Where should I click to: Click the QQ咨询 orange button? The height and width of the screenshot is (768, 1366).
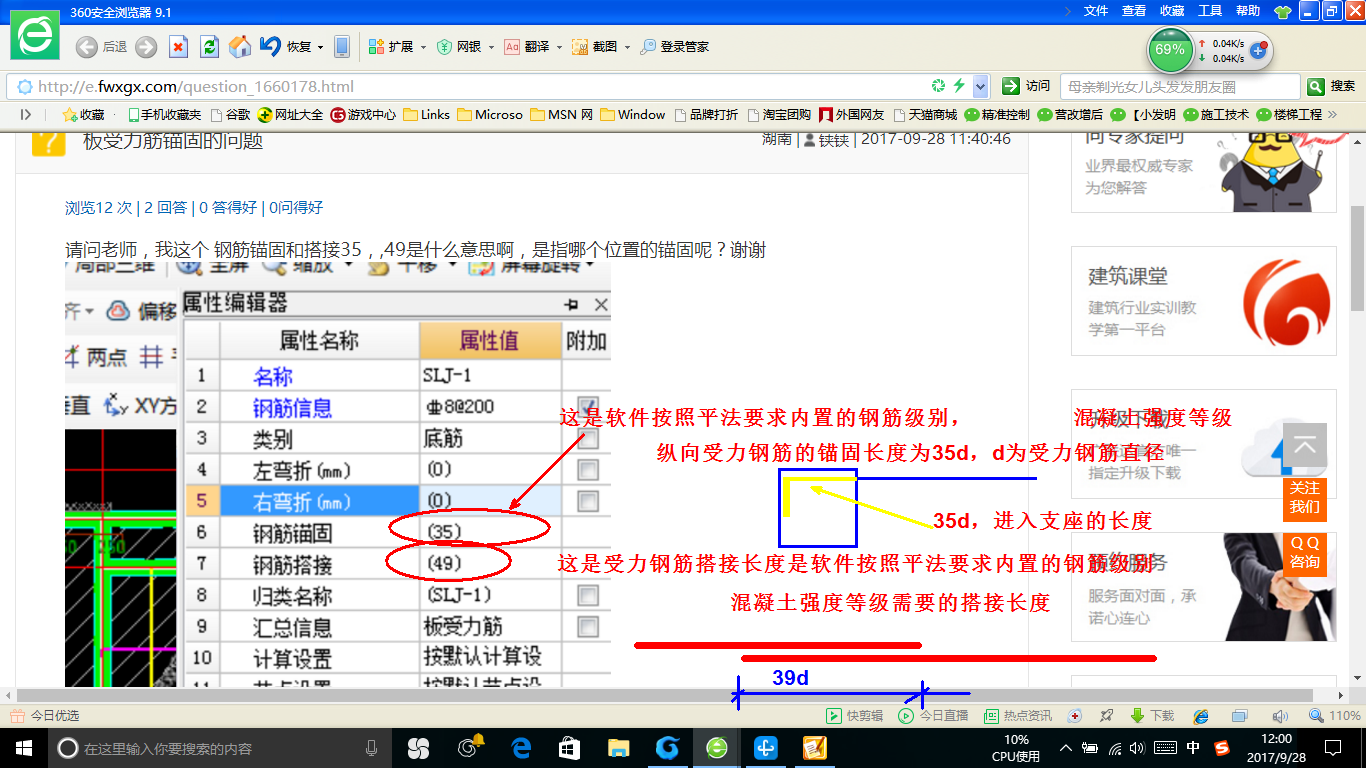coord(1304,553)
